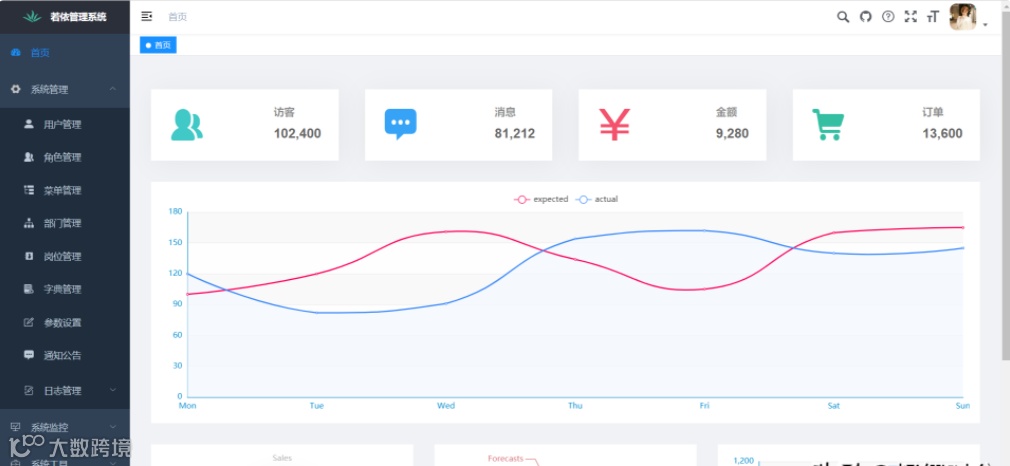Screen dimensions: 1010x466
Task: Click the Wed label on chart axis
Action: (446, 406)
